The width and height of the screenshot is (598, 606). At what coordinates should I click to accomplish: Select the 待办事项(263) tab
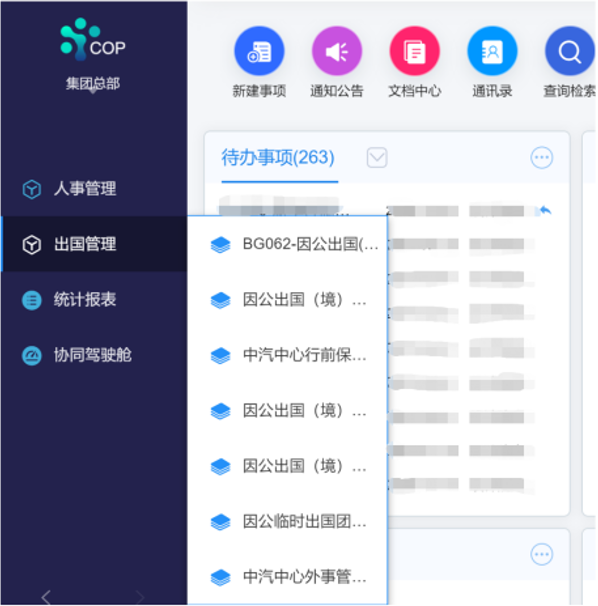[x=278, y=158]
